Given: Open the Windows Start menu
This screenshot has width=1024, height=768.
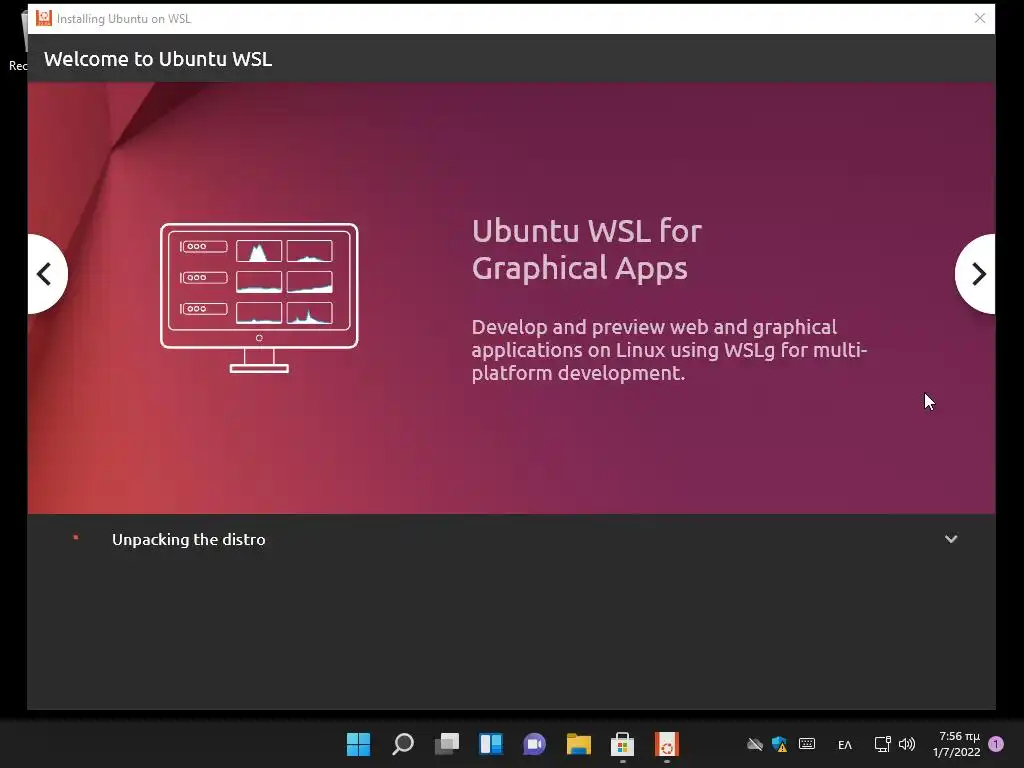Looking at the screenshot, I should click(x=358, y=744).
